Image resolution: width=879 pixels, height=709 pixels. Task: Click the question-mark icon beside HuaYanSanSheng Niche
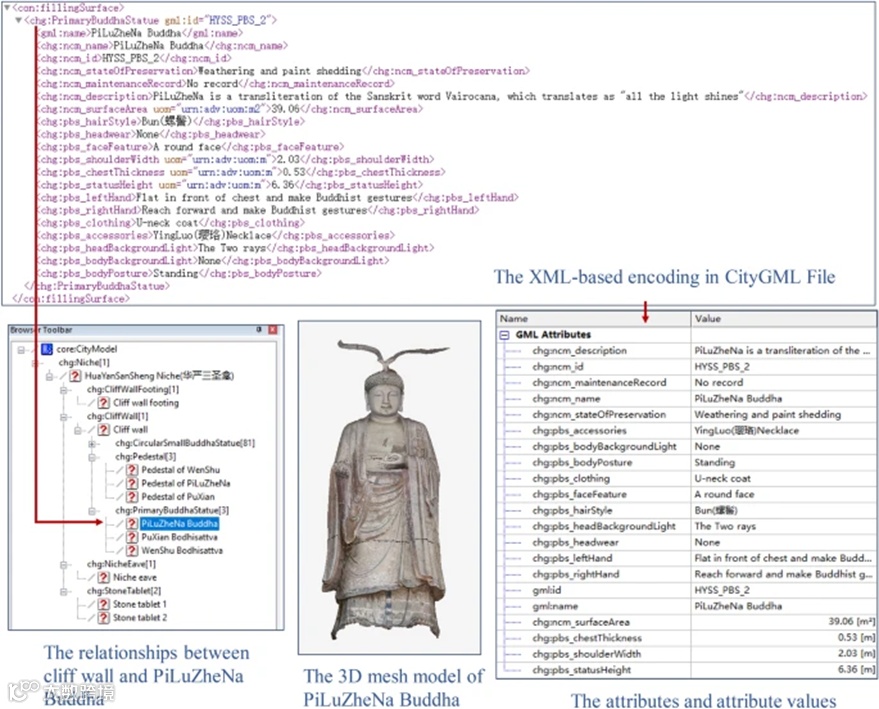[75, 376]
